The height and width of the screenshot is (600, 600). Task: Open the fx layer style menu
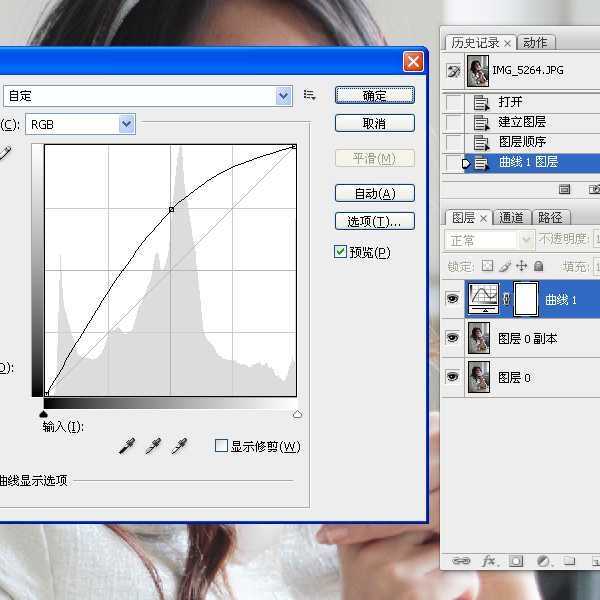[490, 562]
